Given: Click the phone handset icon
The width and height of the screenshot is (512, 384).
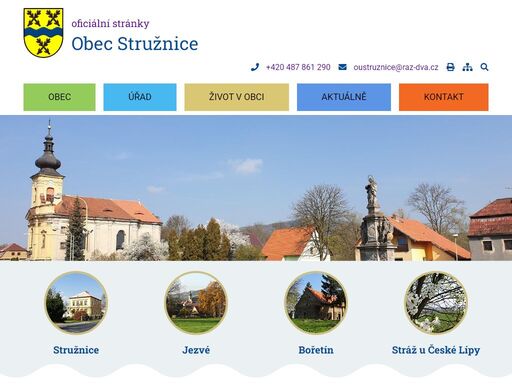Looking at the screenshot, I should (x=255, y=67).
